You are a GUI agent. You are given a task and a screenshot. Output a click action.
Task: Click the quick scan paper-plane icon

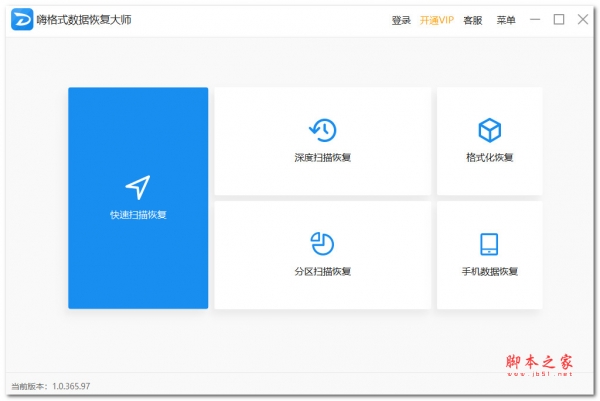pyautogui.click(x=138, y=187)
